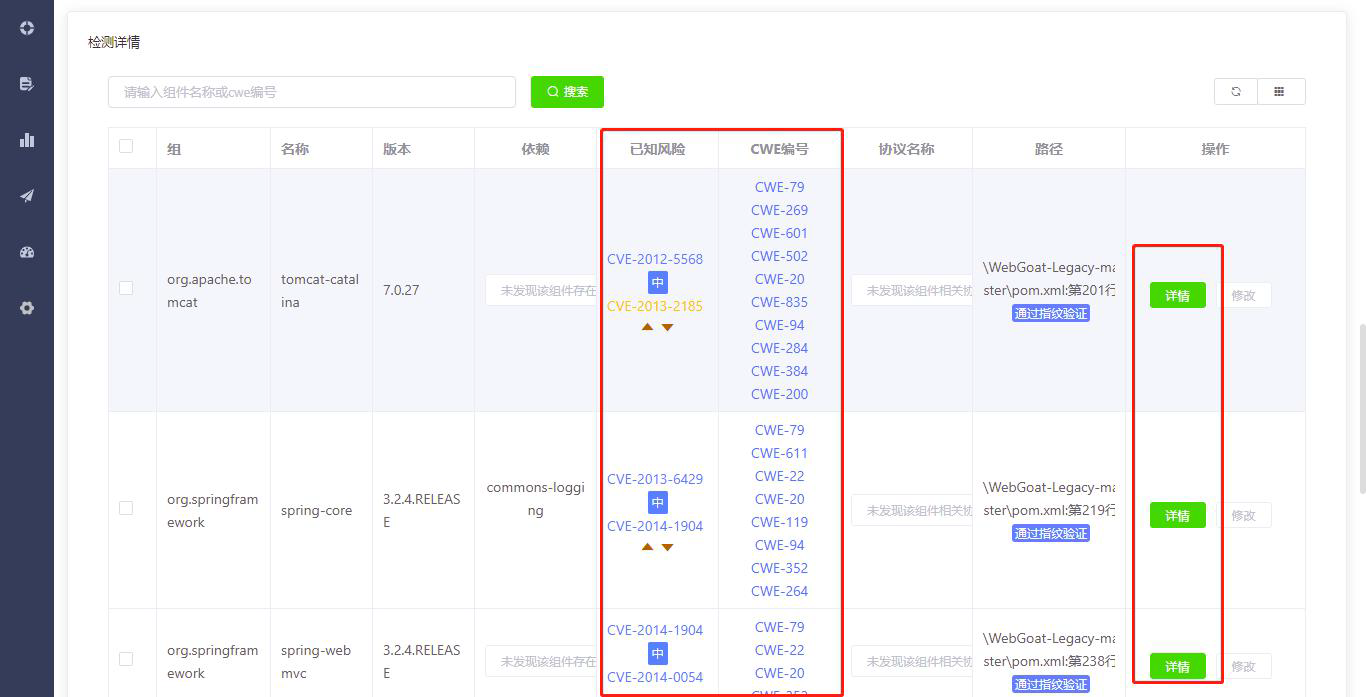Open the bar chart statistics sidebar icon
This screenshot has height=697, width=1366.
27,140
